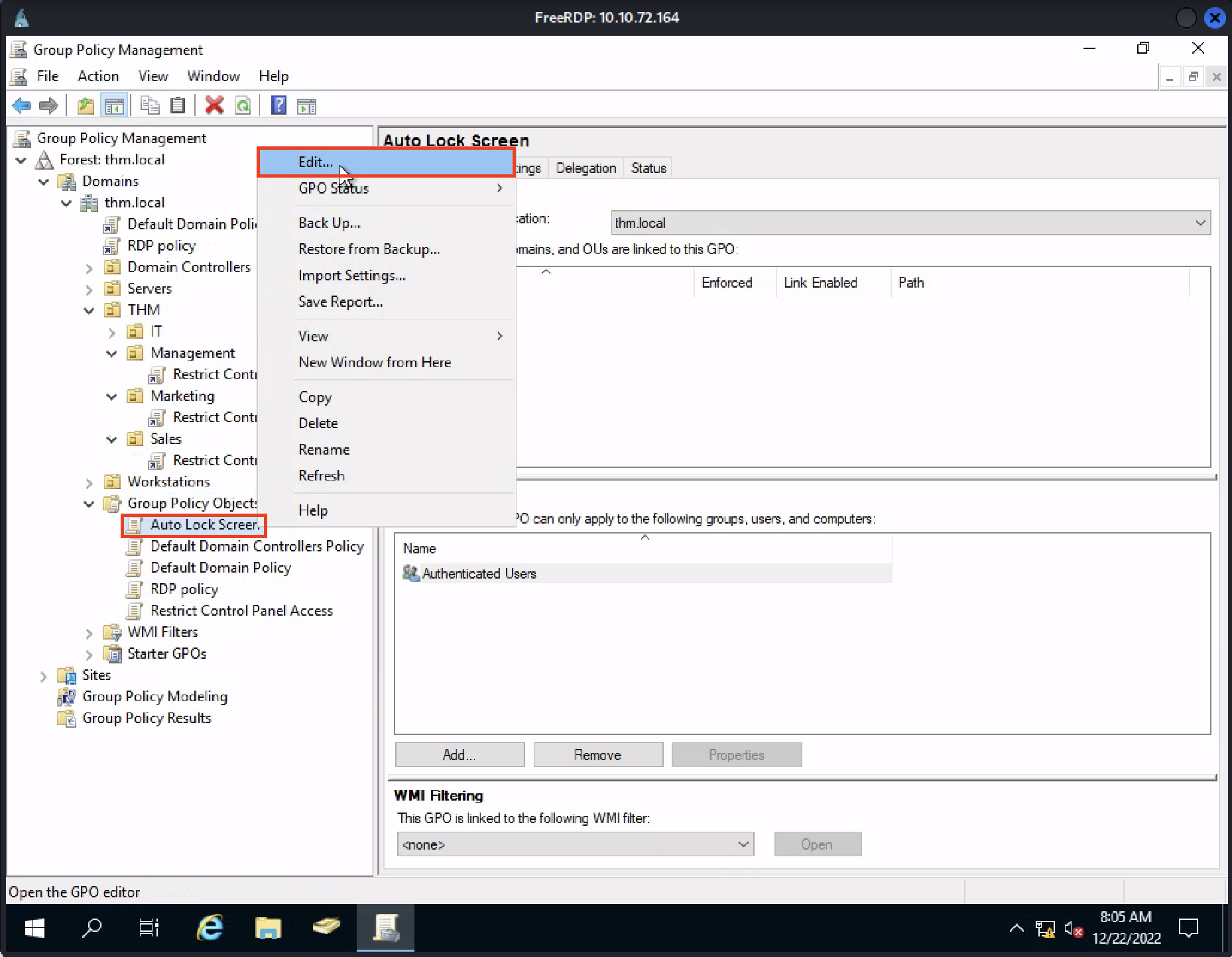The height and width of the screenshot is (957, 1232).
Task: Choose Rename from the context menu
Action: pyautogui.click(x=386, y=449)
